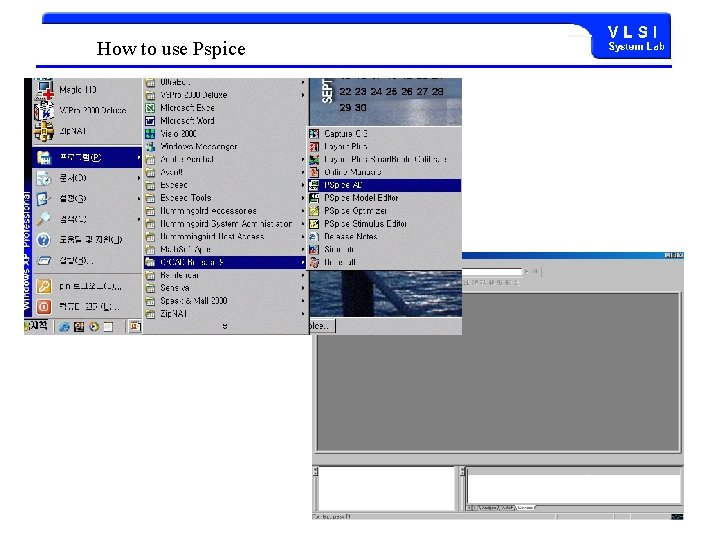
Task: Click the magnifier Search icon in Start menu
Action: 44,219
